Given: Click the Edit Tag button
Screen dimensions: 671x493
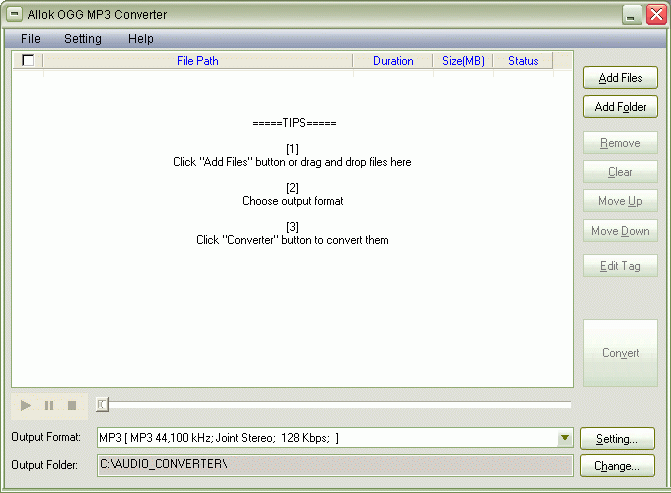Looking at the screenshot, I should point(620,266).
